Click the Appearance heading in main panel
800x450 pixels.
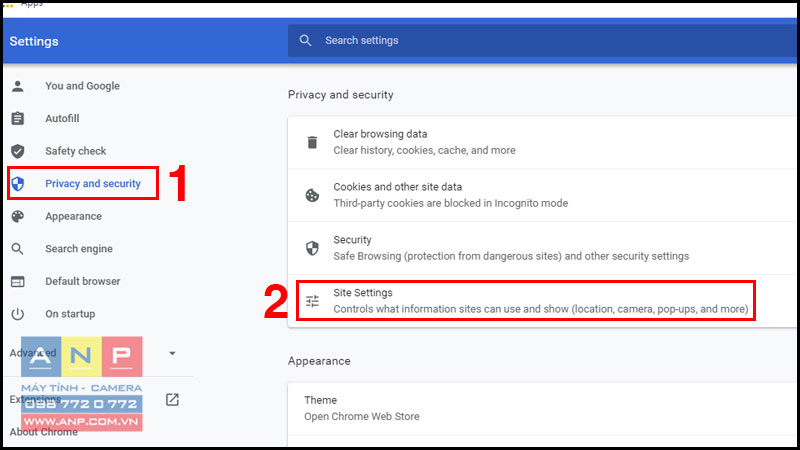(319, 361)
